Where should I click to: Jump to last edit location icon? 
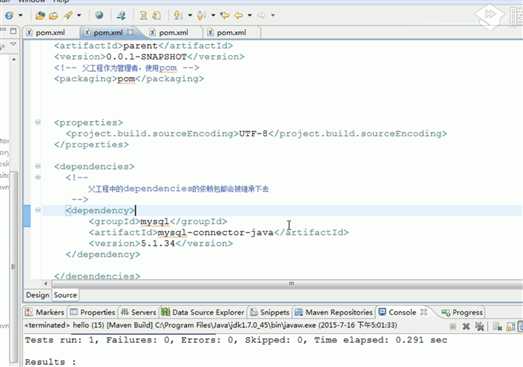pos(225,15)
